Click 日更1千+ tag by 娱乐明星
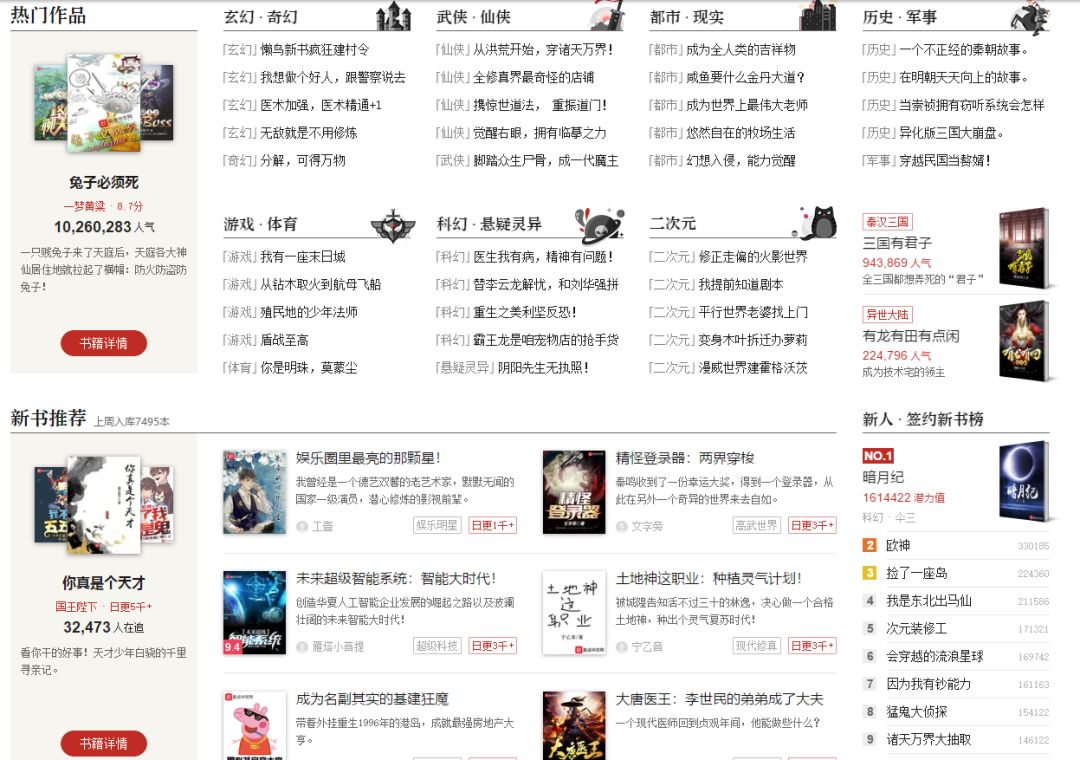 click(492, 525)
